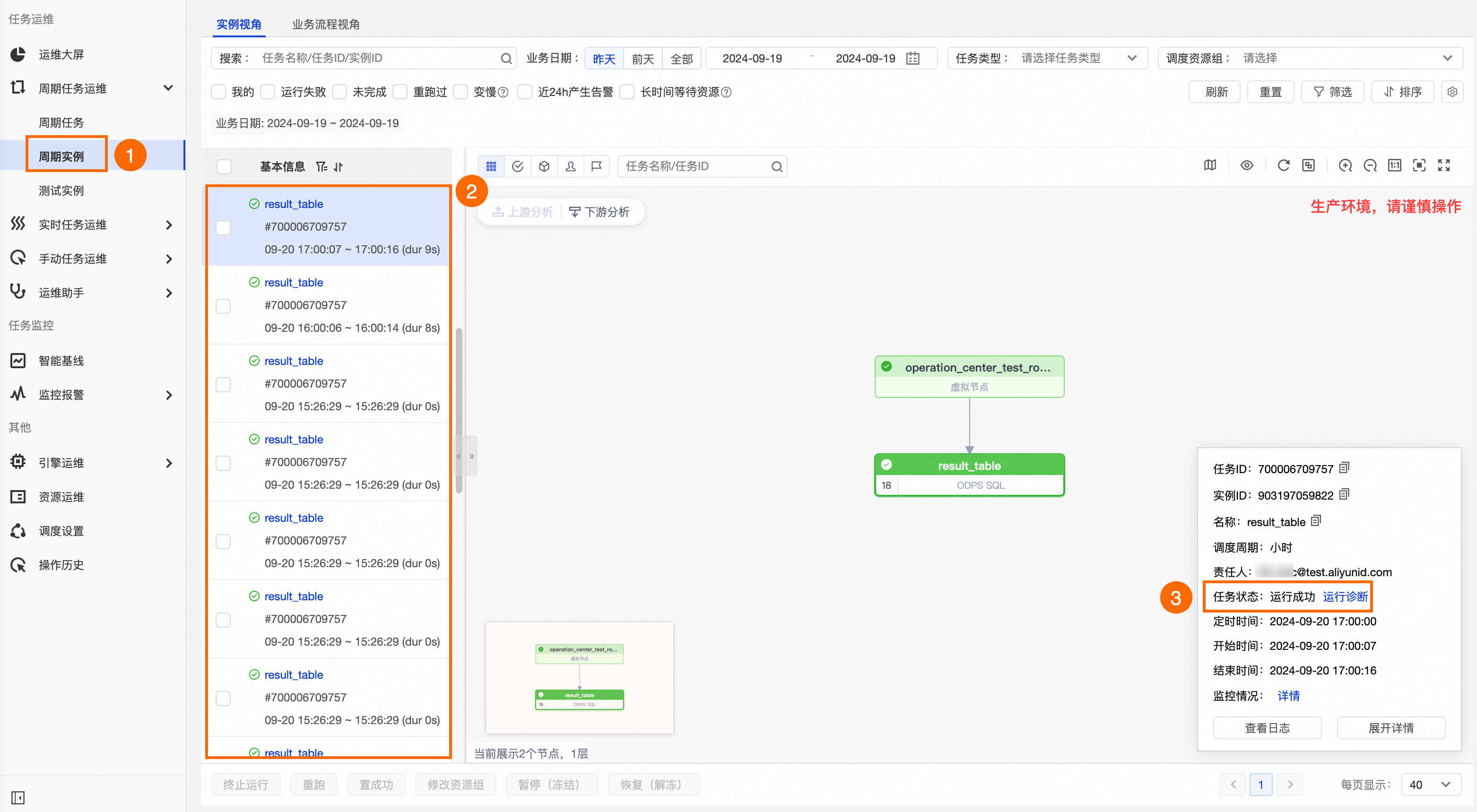Select 前天 business date option
Viewport: 1477px width, 812px height.
pyautogui.click(x=643, y=59)
